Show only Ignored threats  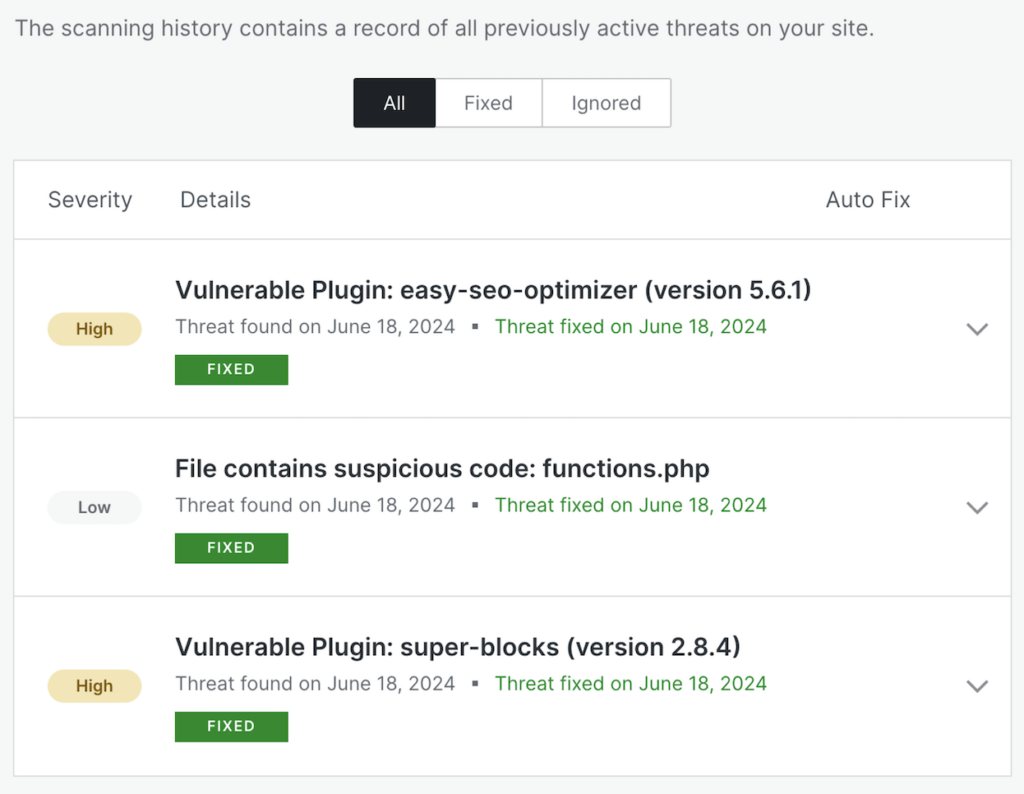pos(606,103)
